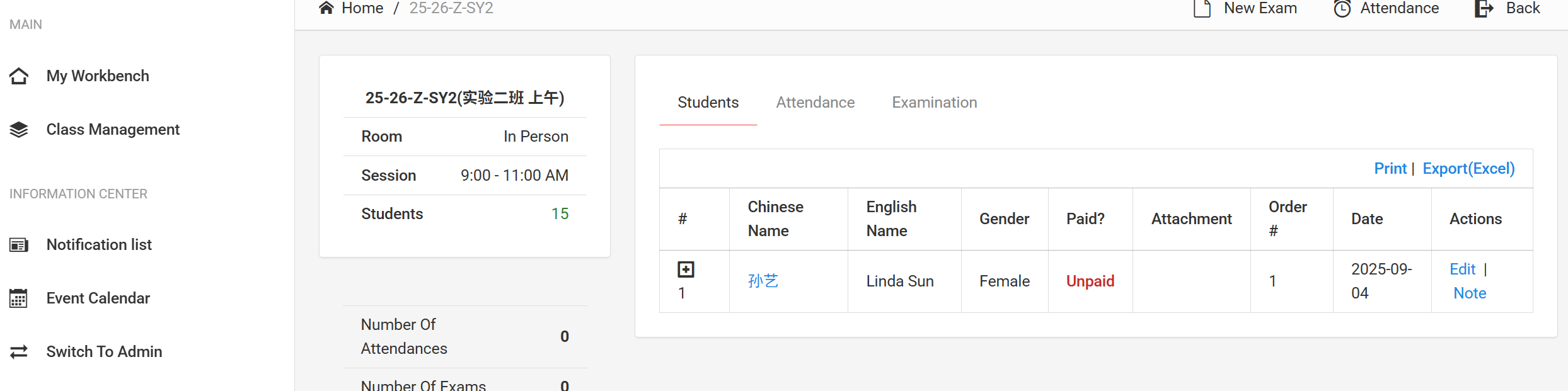The height and width of the screenshot is (391, 1568).
Task: Click the Attendance clock icon in header
Action: pos(1342,8)
